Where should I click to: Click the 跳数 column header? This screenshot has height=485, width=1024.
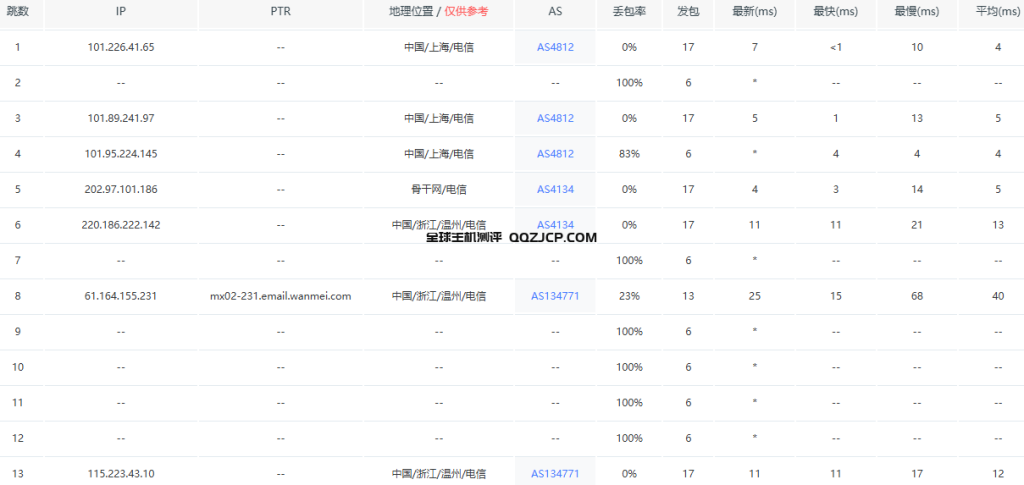(18, 12)
